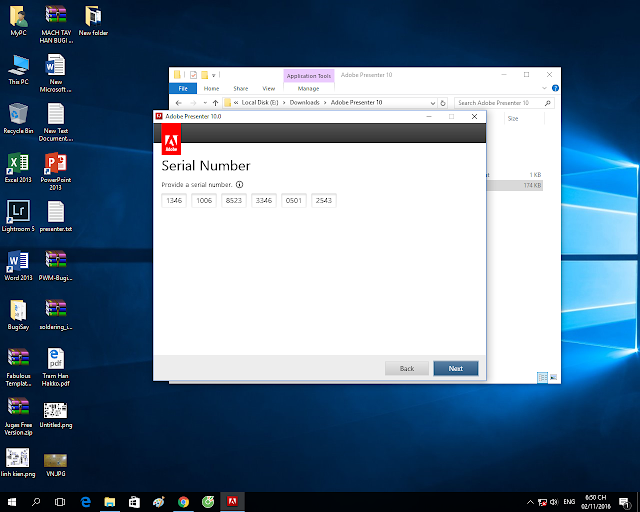Viewport: 640px width, 512px height.
Task: Expand the Explorer ribbon chevron
Action: point(544,88)
